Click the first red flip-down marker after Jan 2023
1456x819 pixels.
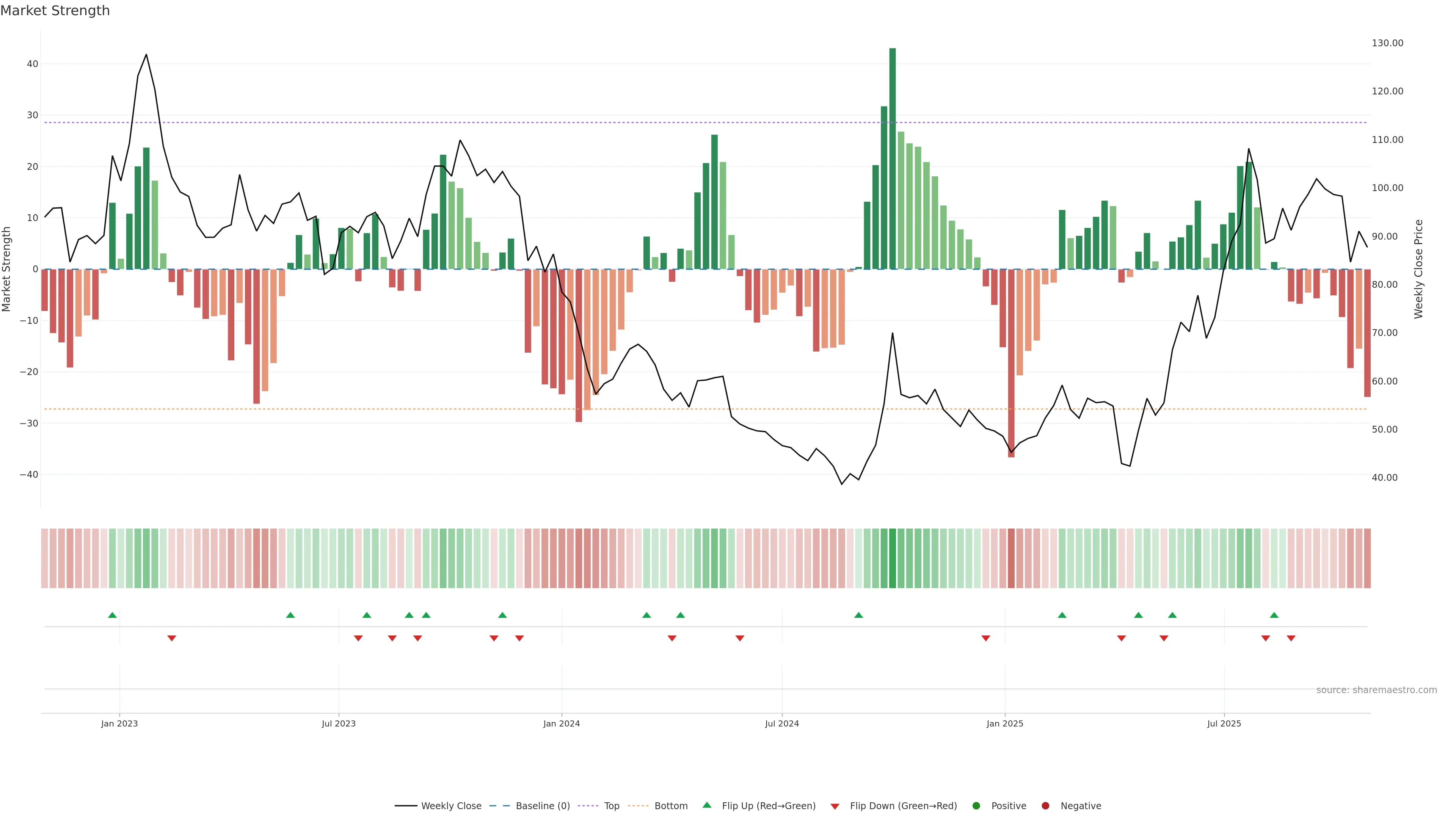click(x=172, y=638)
